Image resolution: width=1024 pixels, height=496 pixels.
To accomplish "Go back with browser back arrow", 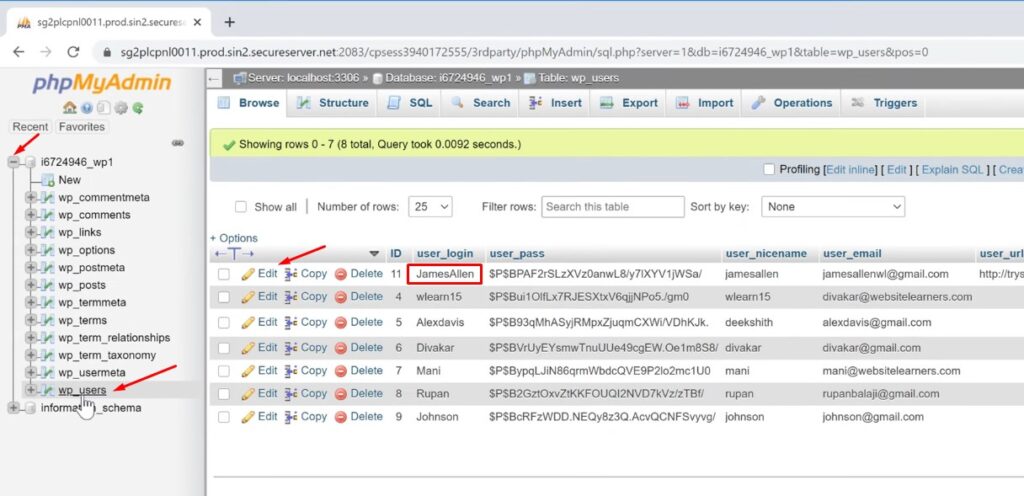I will pyautogui.click(x=19, y=52).
